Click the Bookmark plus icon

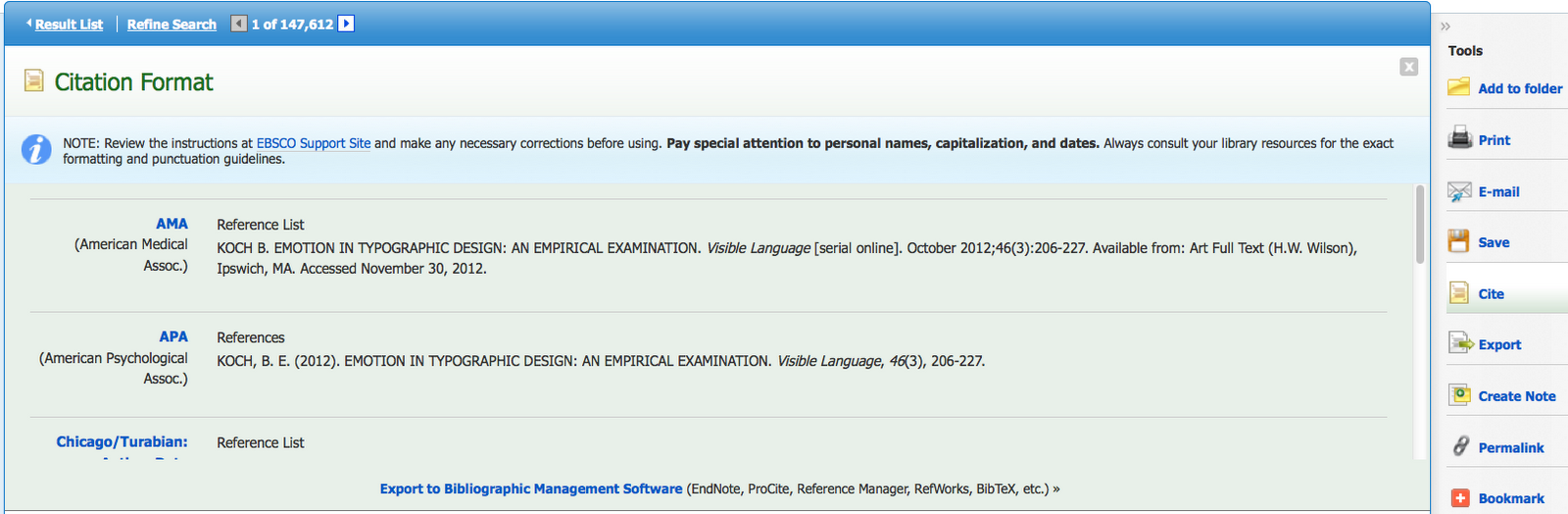[1460, 498]
